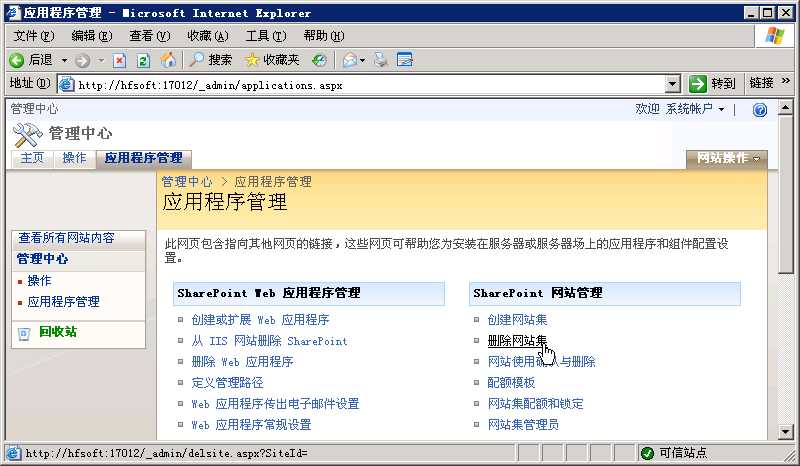Click the 网站集配额和锁定 link

pos(535,404)
